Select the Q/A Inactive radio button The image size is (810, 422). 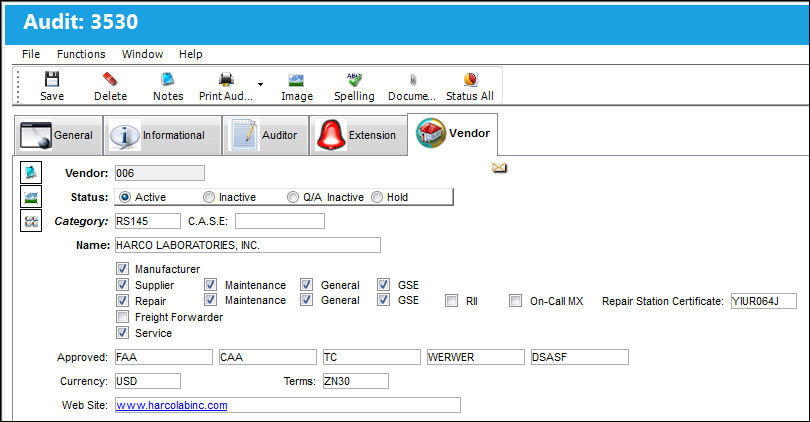(293, 197)
